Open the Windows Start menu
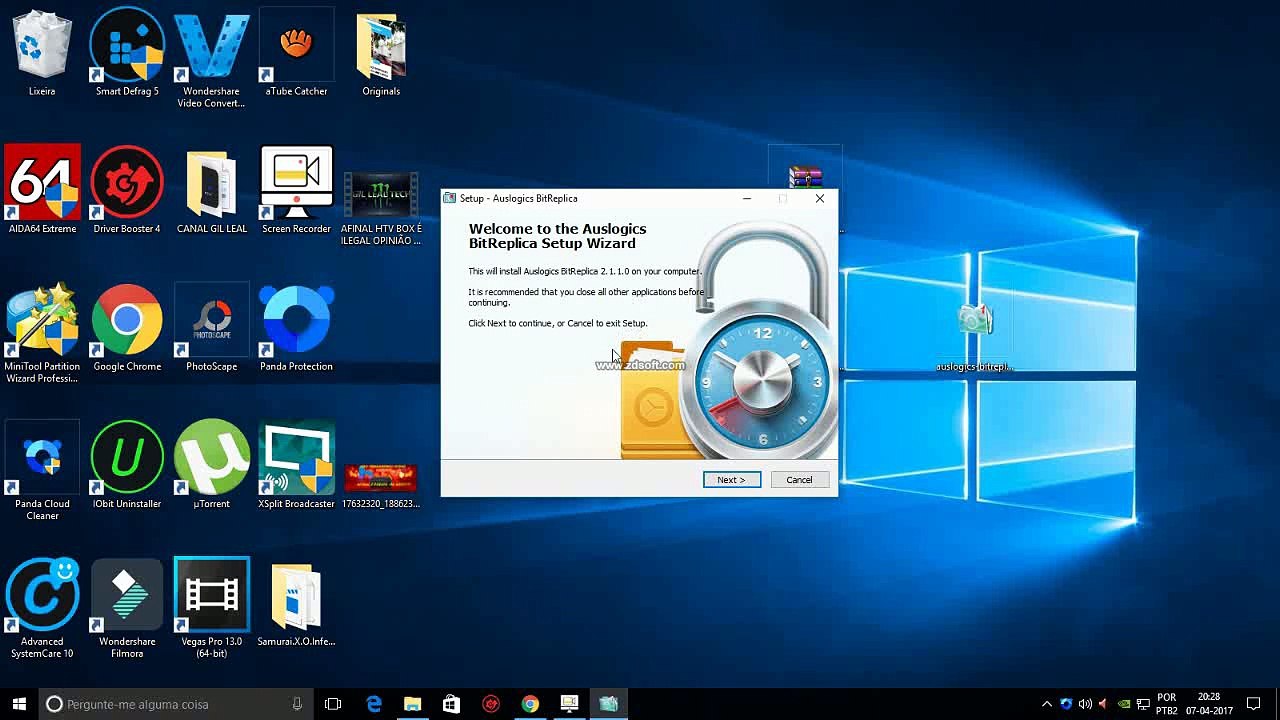The height and width of the screenshot is (720, 1280). [x=19, y=704]
